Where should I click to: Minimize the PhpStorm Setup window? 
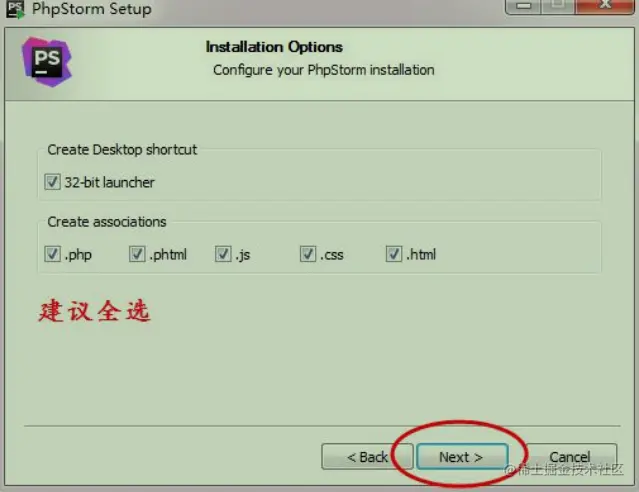pyautogui.click(x=523, y=6)
